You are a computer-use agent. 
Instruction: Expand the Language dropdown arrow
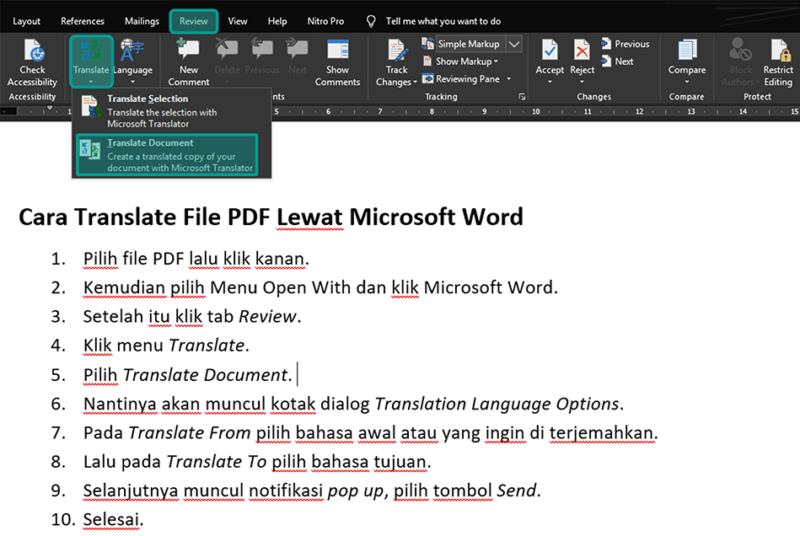pyautogui.click(x=133, y=82)
